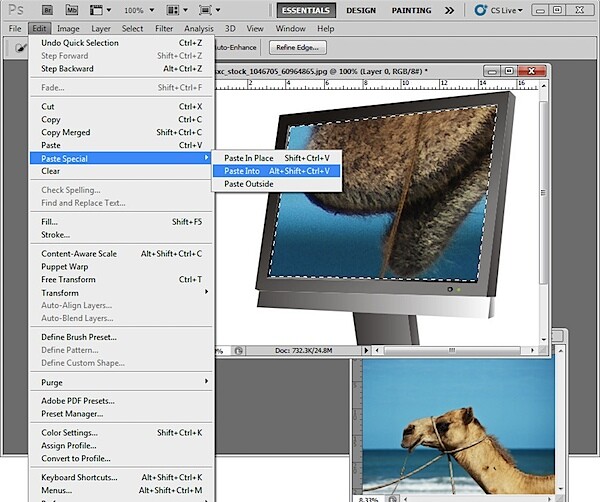600x502 pixels.
Task: Select Paste In Place
Action: (x=277, y=158)
